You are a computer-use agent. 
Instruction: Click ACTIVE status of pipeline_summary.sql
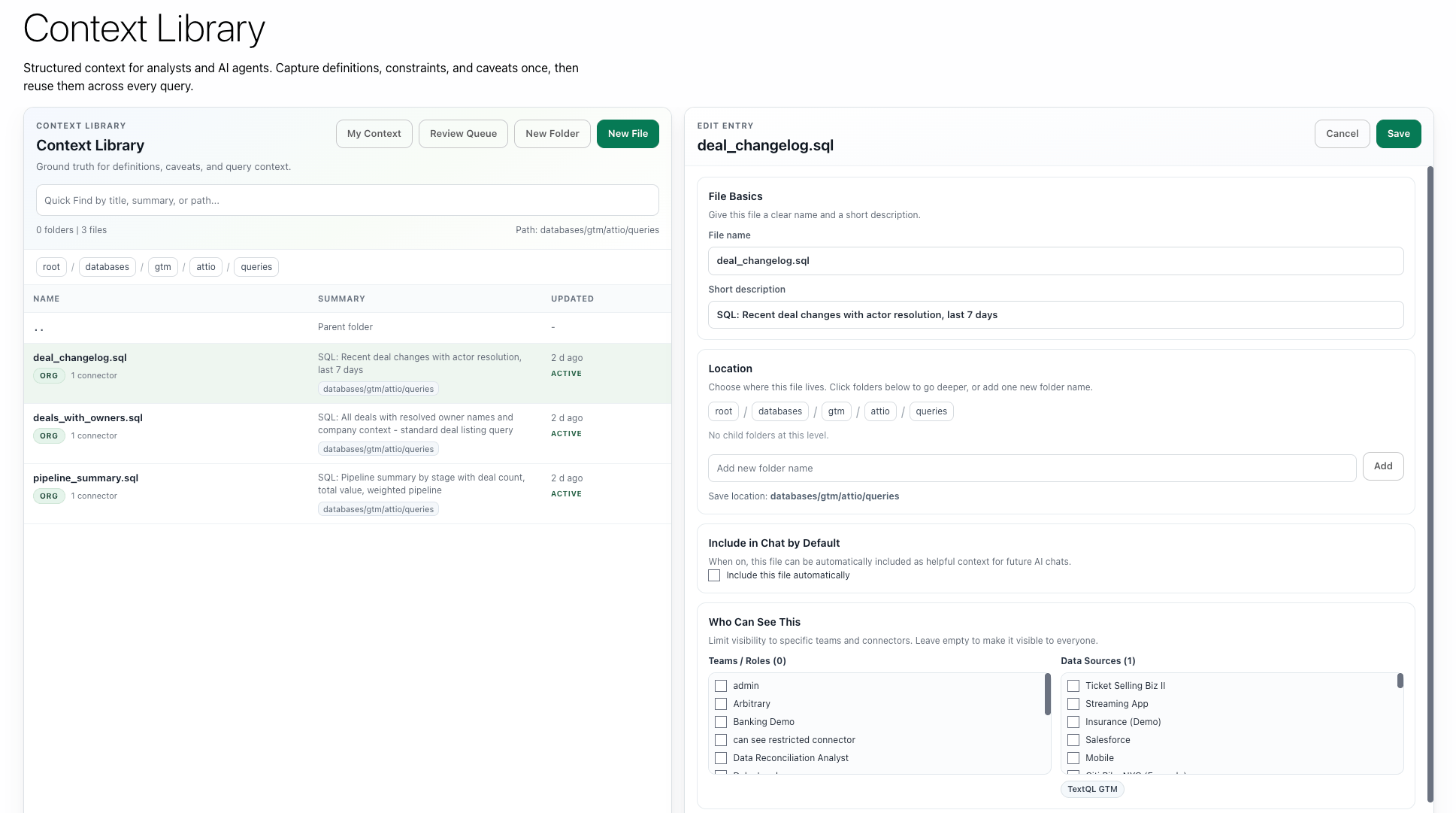[x=566, y=494]
